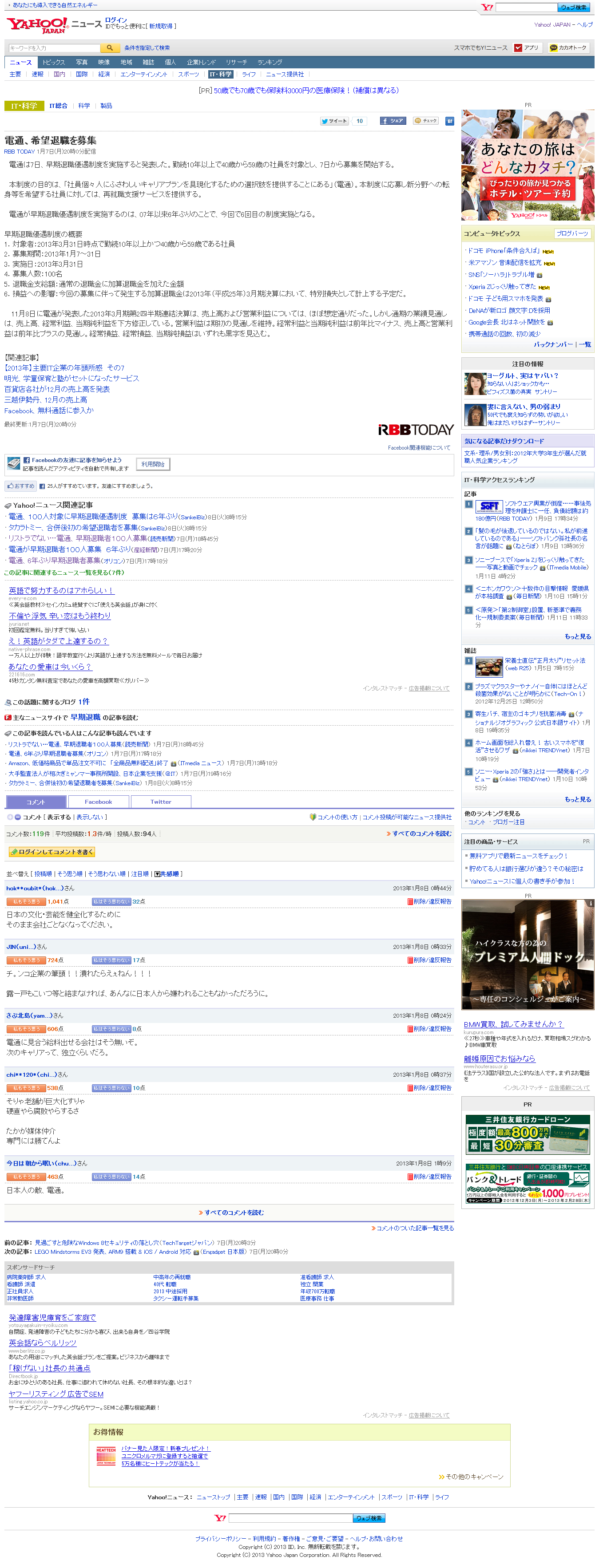Click the Twitter ツイート button

click(x=334, y=121)
